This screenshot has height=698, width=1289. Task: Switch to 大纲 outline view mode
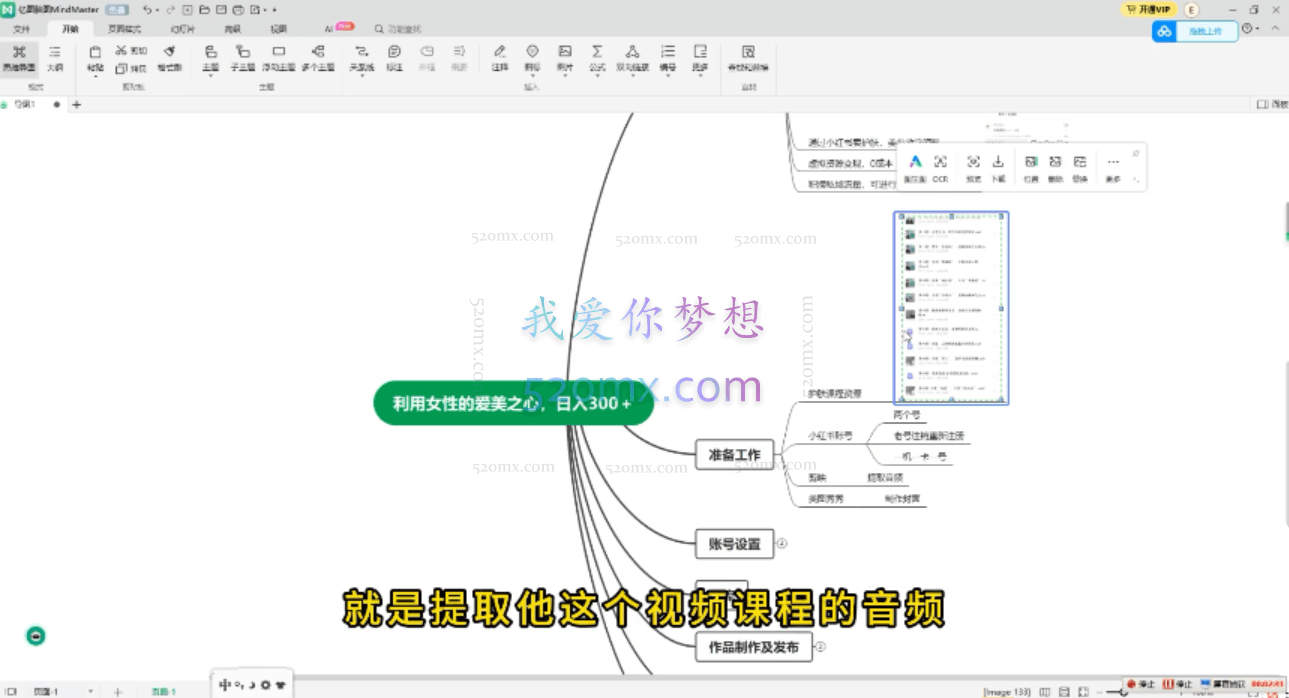coord(54,57)
